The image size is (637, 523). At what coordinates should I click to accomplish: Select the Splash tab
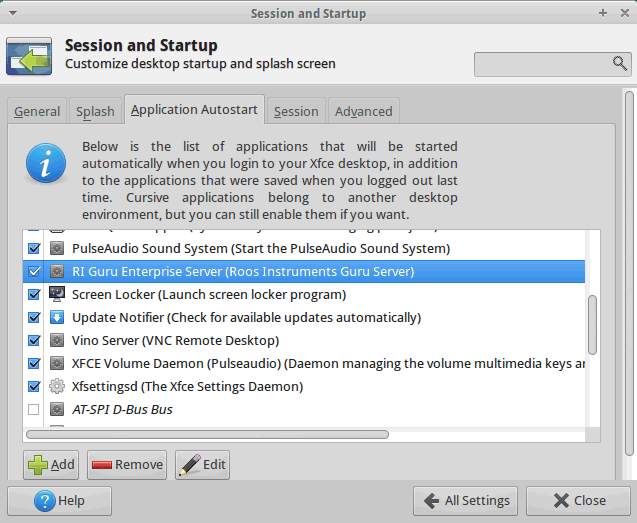point(95,111)
